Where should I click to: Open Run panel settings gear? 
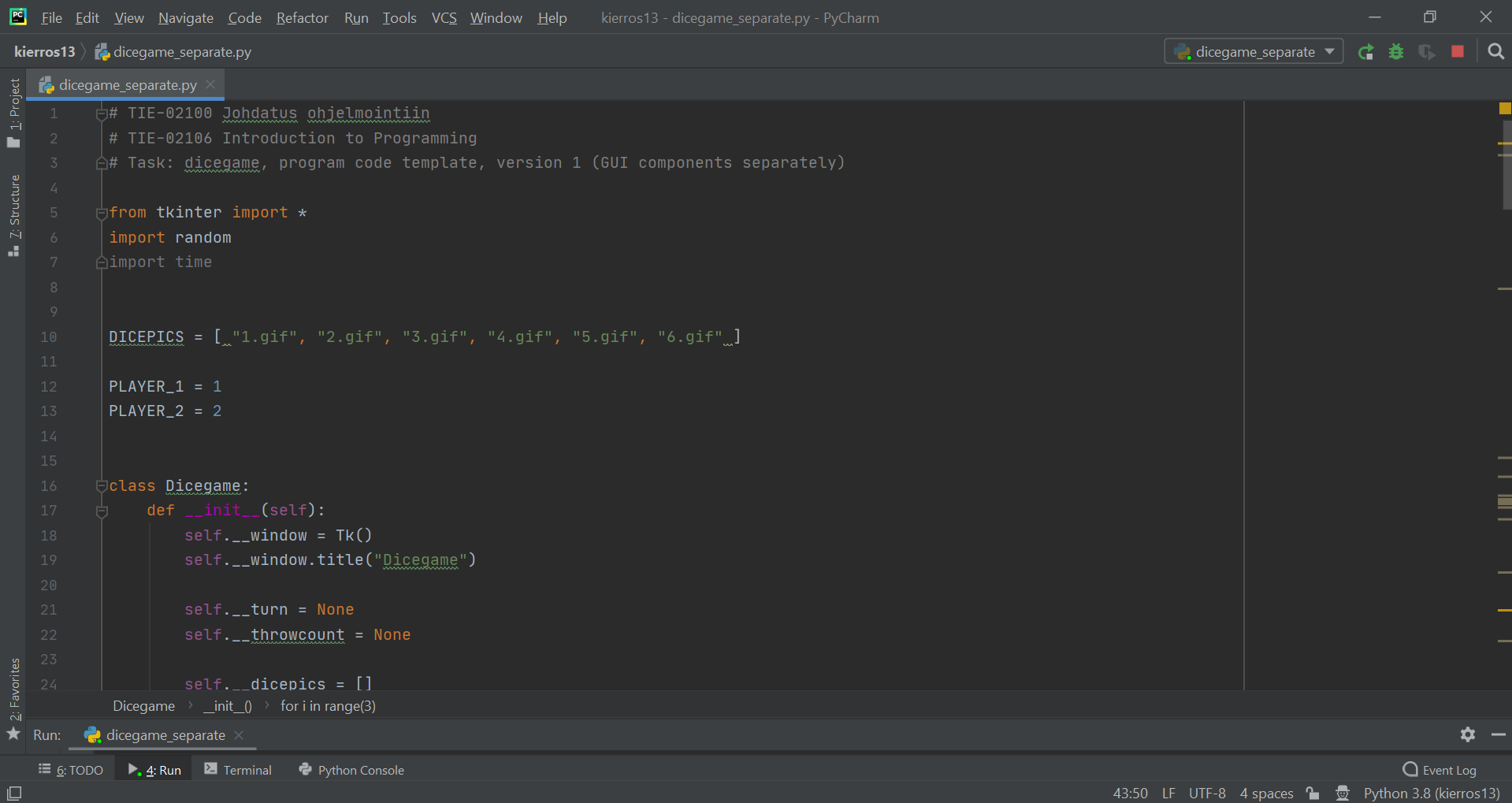coord(1467,734)
